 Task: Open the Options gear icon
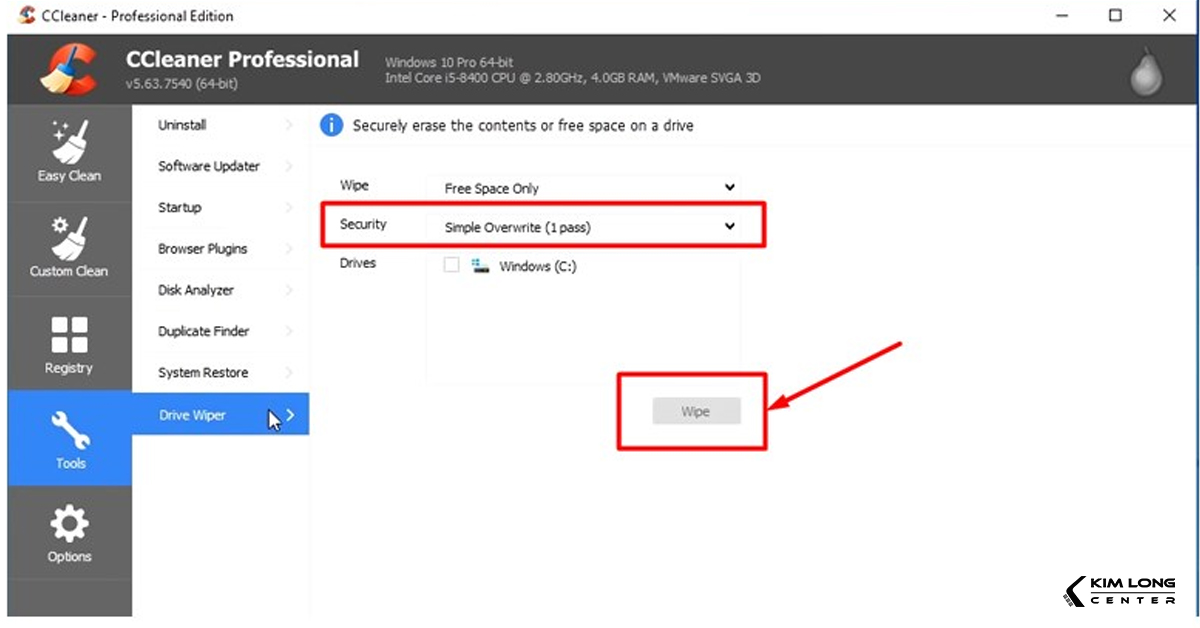[69, 524]
